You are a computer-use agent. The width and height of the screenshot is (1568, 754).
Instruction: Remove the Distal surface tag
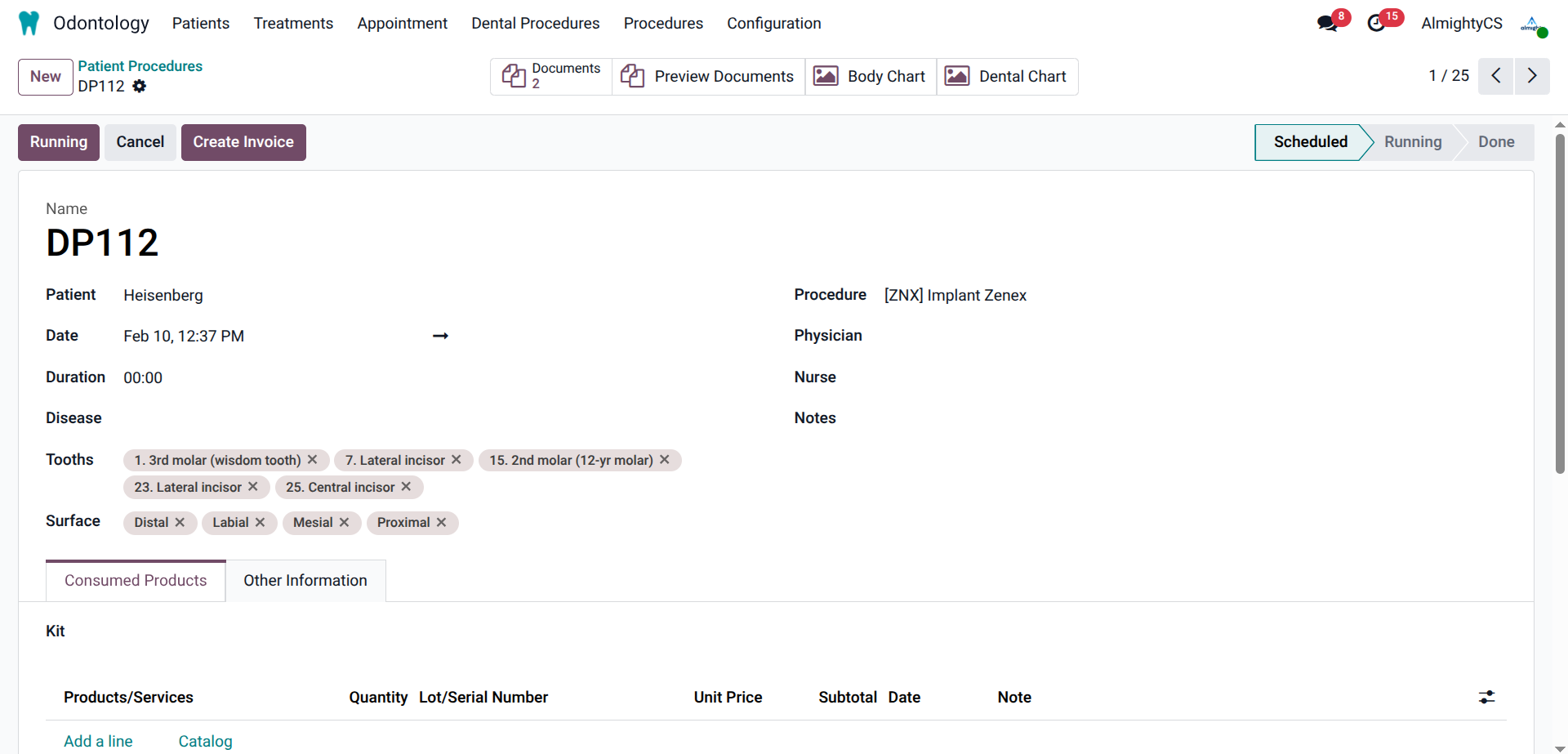click(180, 522)
